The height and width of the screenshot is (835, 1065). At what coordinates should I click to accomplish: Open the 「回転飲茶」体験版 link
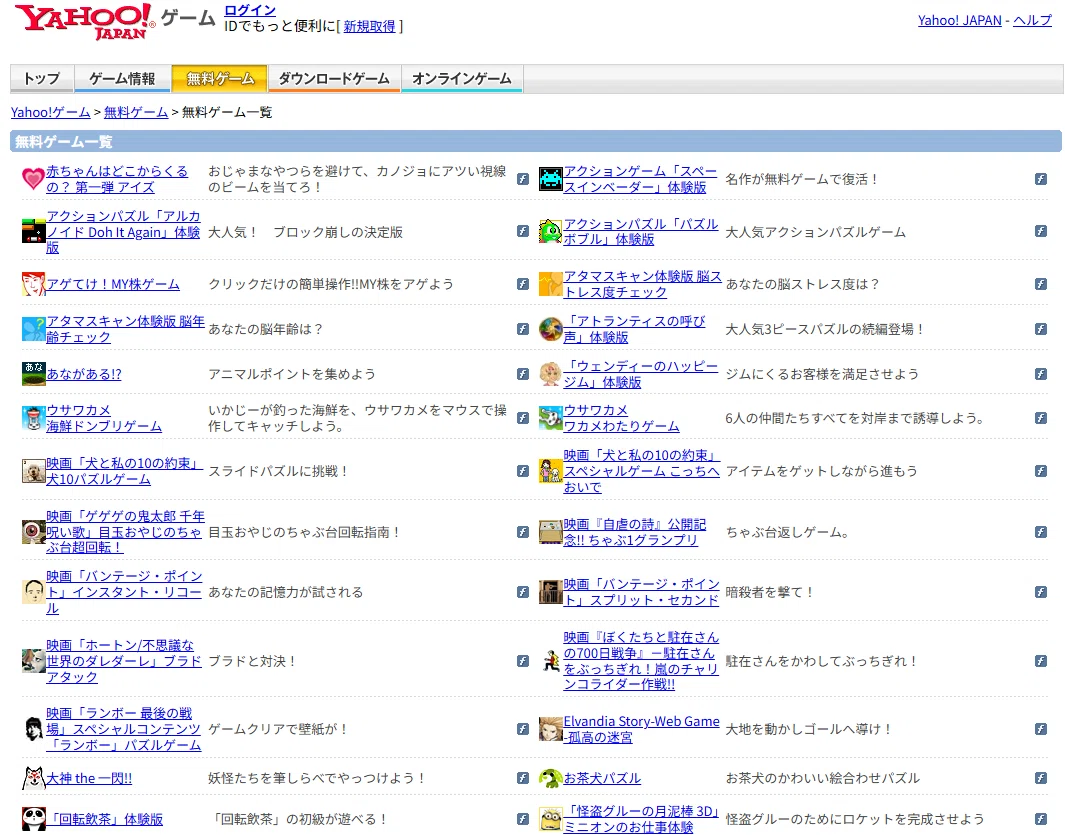(x=105, y=819)
